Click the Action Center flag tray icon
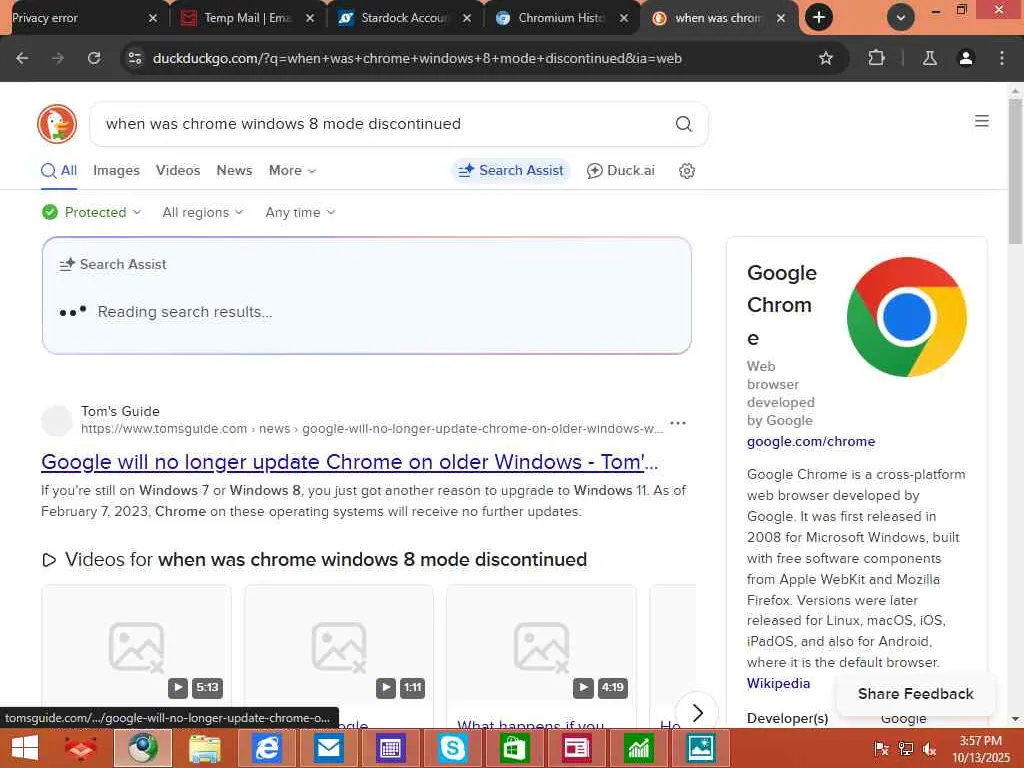 point(881,749)
